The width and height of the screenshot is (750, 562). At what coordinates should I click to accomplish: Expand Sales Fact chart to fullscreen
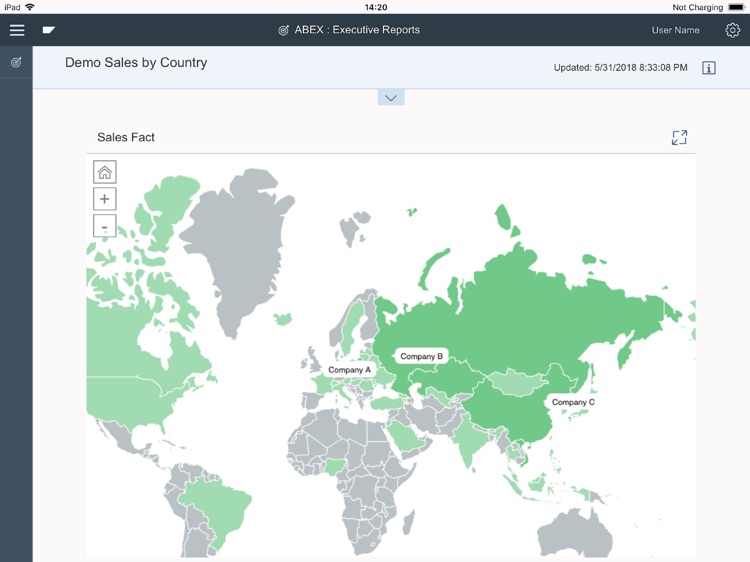pyautogui.click(x=679, y=138)
